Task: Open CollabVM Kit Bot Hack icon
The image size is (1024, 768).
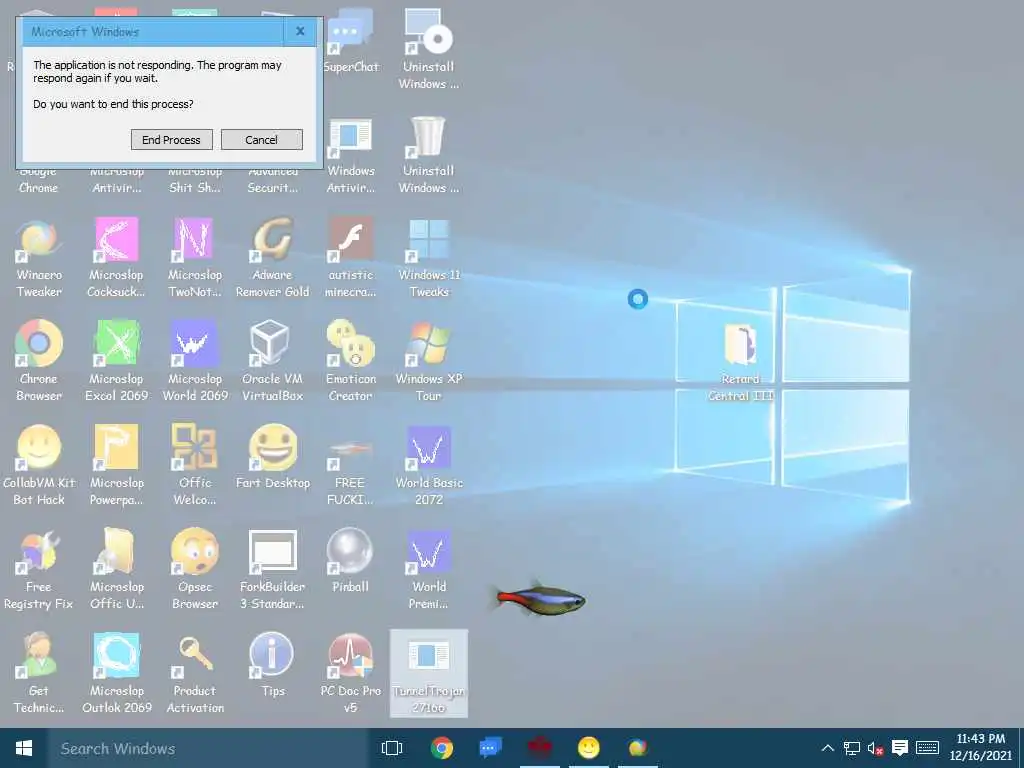Action: pyautogui.click(x=39, y=465)
